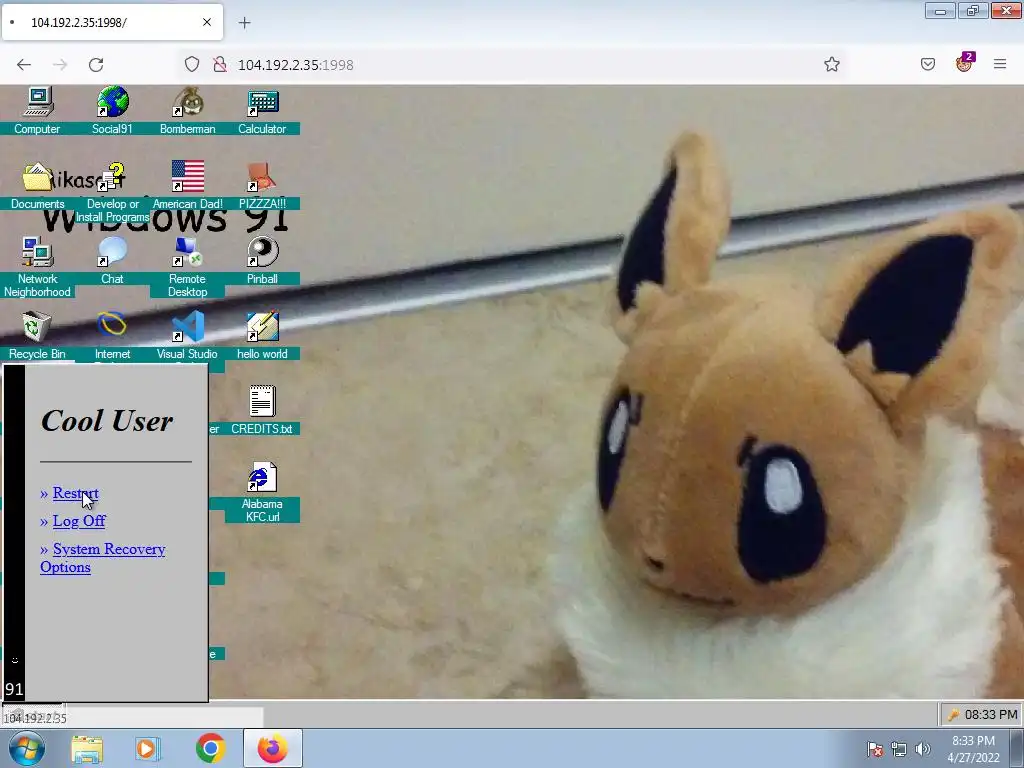Click the shield tracking protection icon
Viewport: 1024px width, 768px height.
tap(191, 64)
